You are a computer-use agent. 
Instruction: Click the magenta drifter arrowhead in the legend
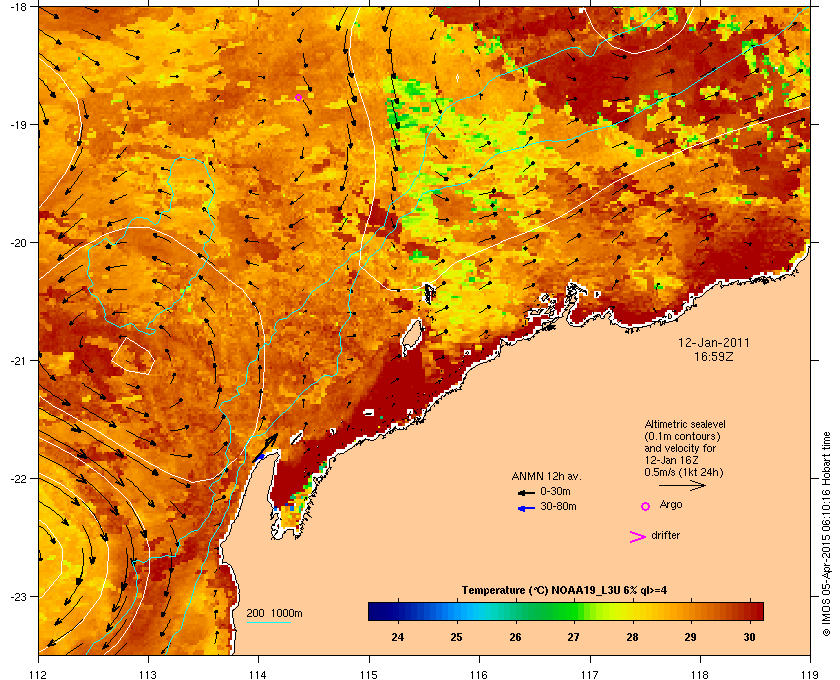click(638, 537)
